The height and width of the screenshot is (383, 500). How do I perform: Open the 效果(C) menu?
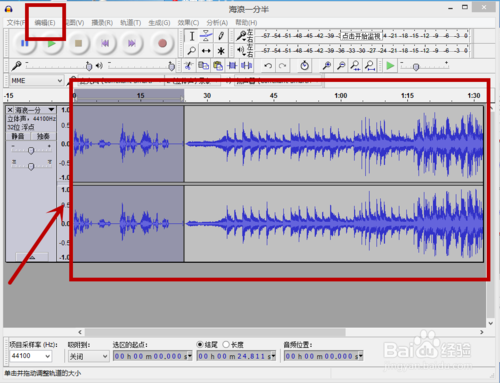[188, 23]
